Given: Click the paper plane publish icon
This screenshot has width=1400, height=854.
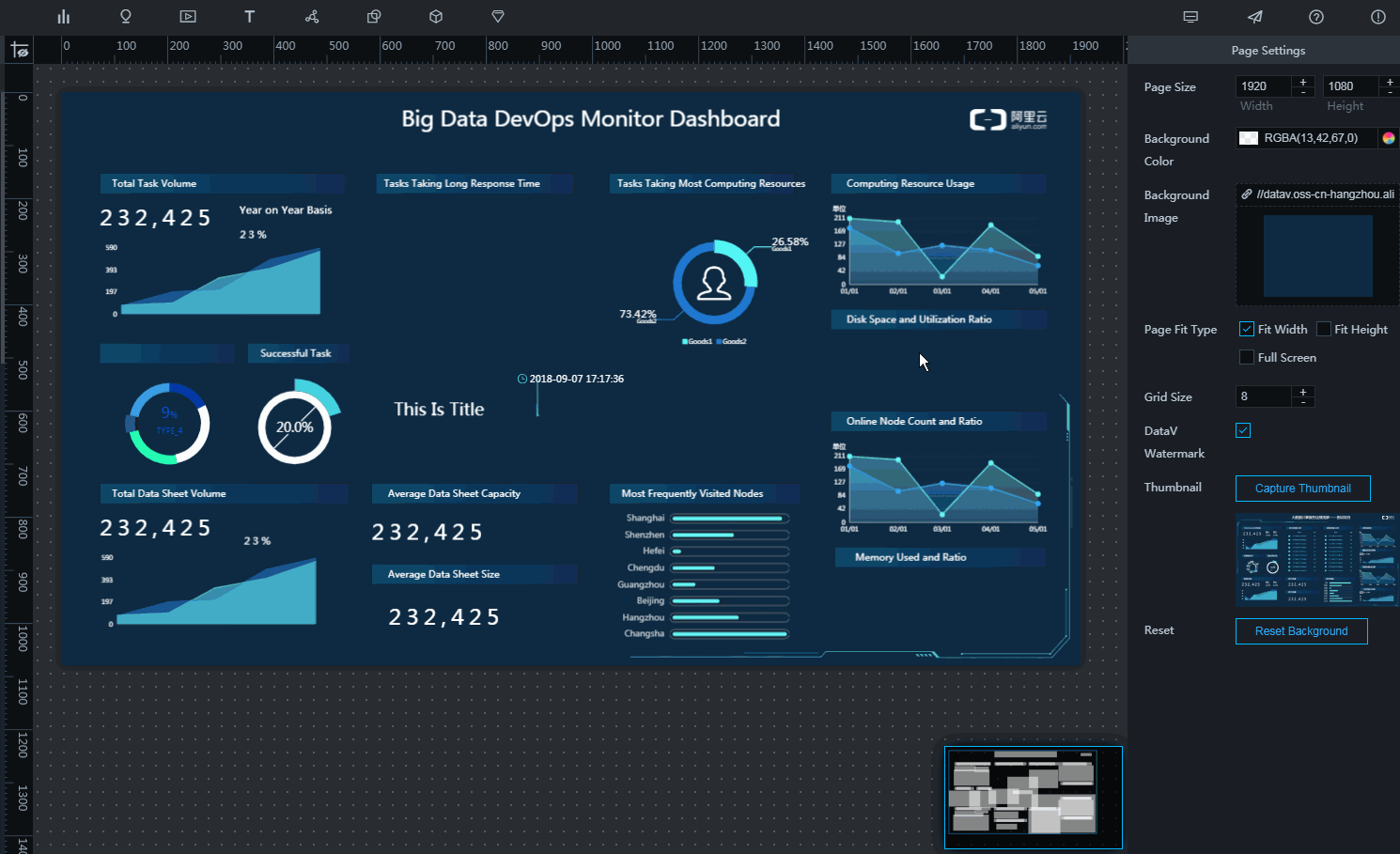Looking at the screenshot, I should coord(1254,17).
